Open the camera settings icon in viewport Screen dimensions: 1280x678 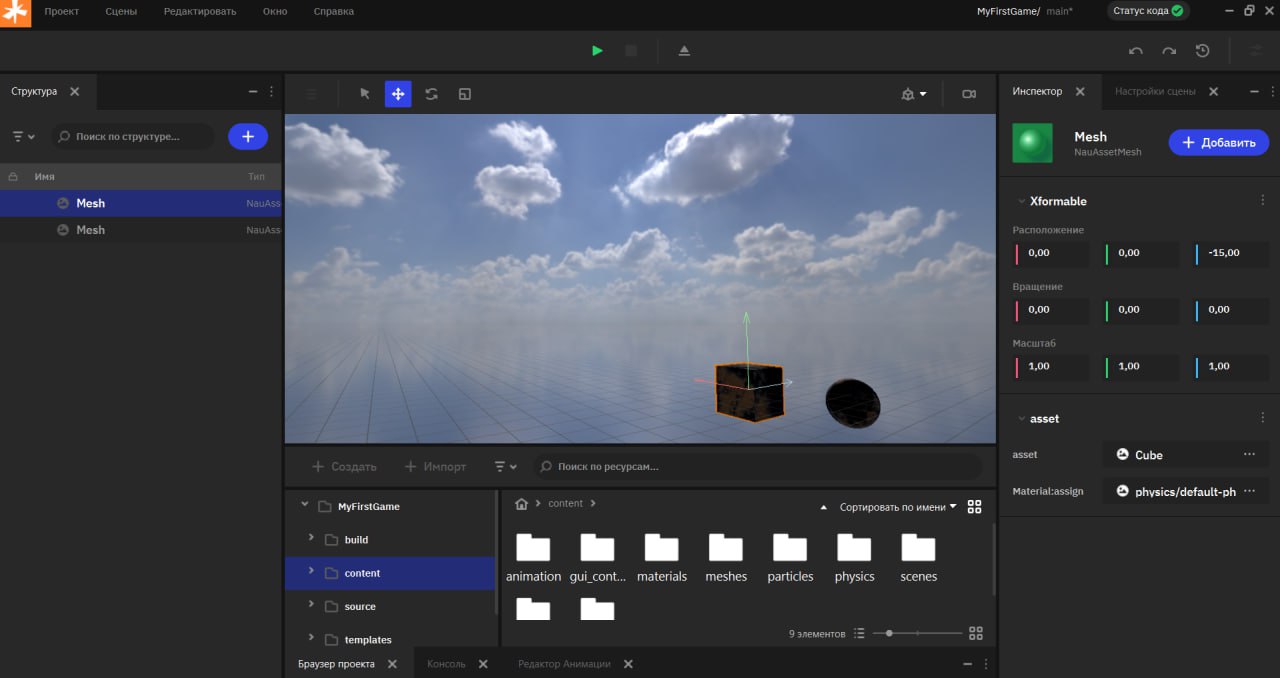[968, 94]
